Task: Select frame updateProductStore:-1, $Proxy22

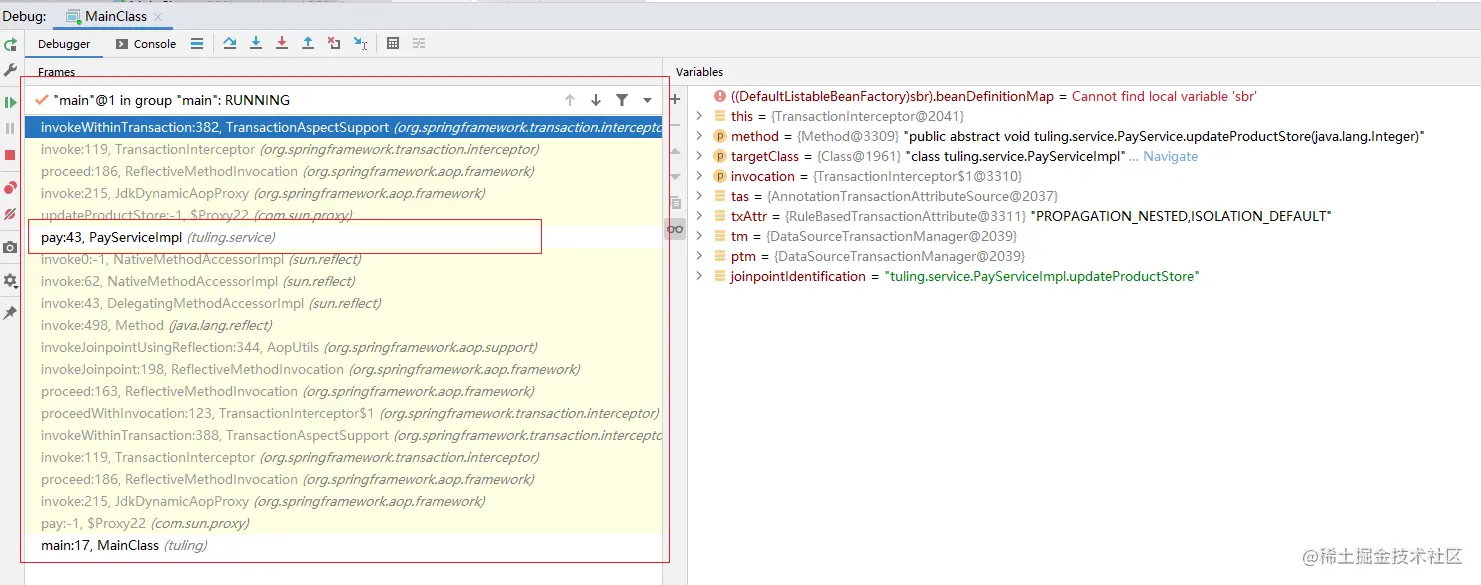Action: tap(343, 215)
